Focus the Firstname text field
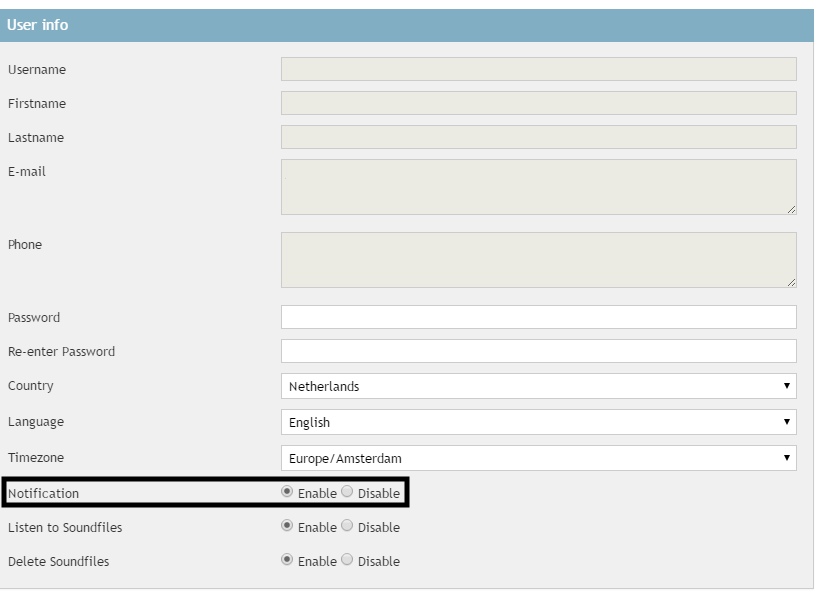The width and height of the screenshot is (823, 601). point(538,103)
